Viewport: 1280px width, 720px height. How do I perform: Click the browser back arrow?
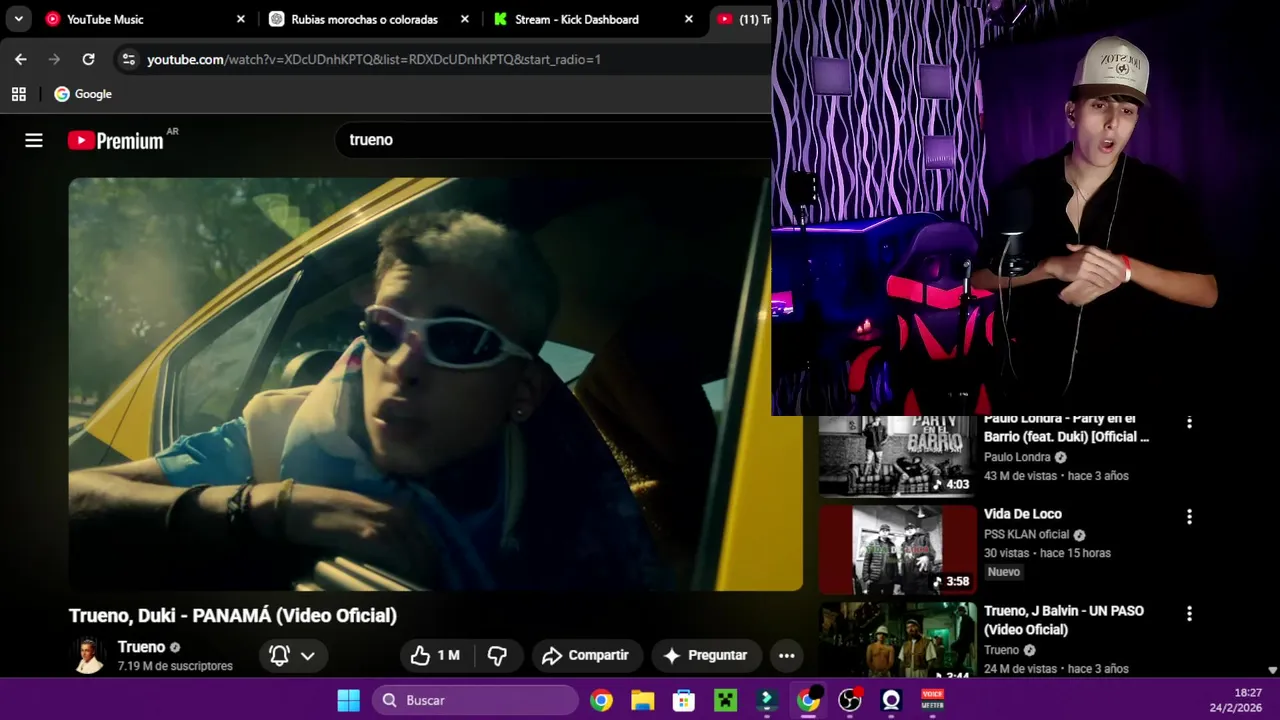pos(20,59)
